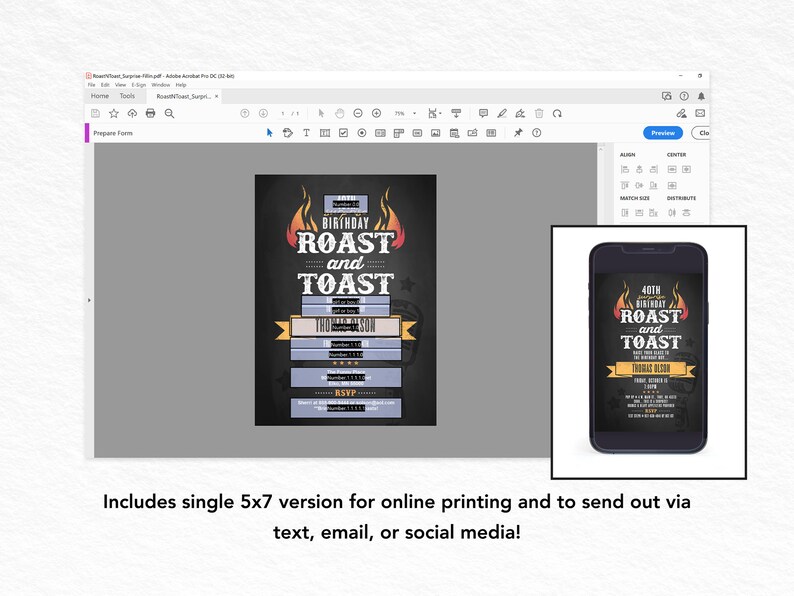Click the Delete trash icon

(539, 113)
